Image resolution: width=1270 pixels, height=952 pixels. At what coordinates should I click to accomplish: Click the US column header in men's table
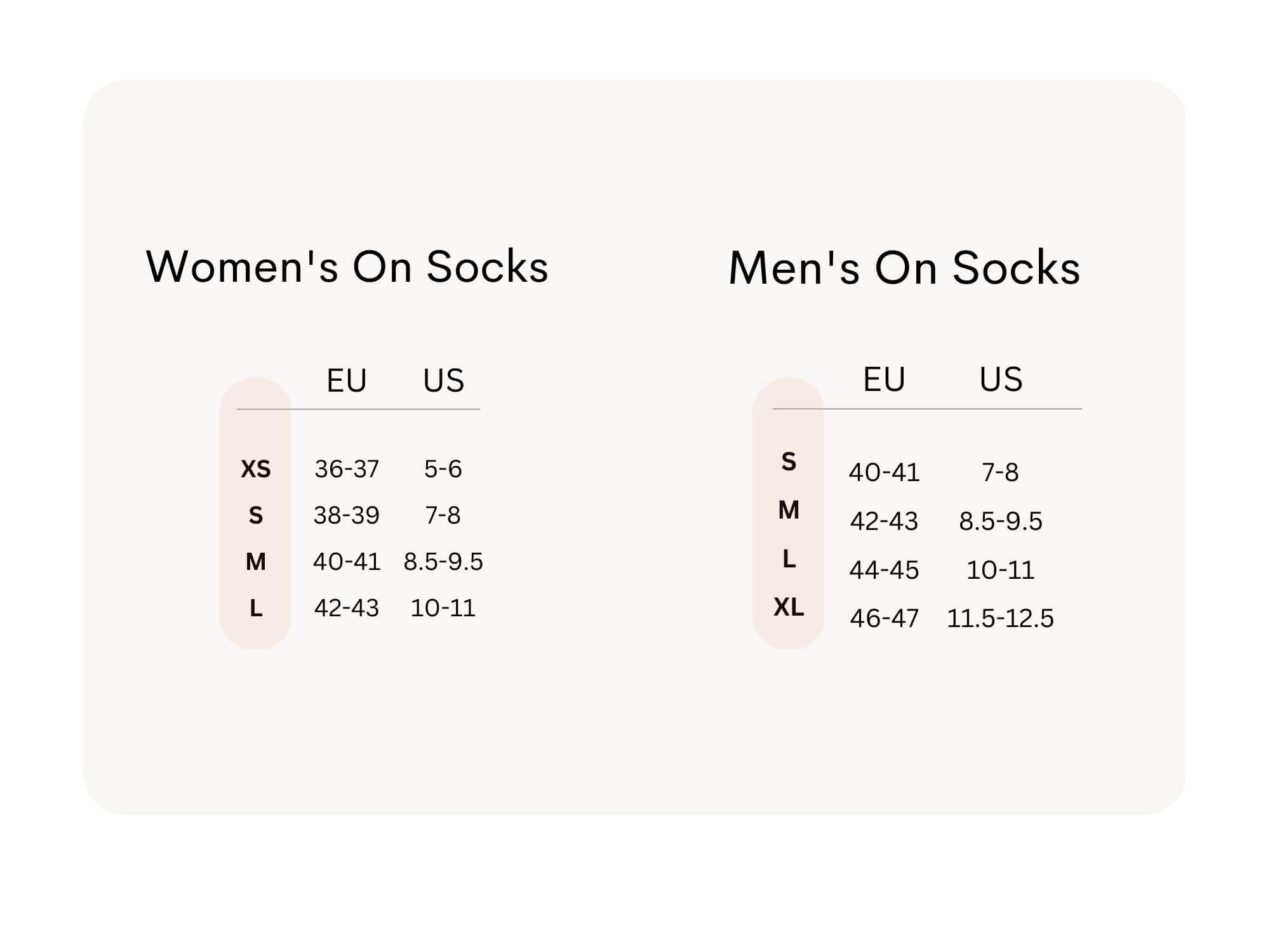pyautogui.click(x=1001, y=380)
